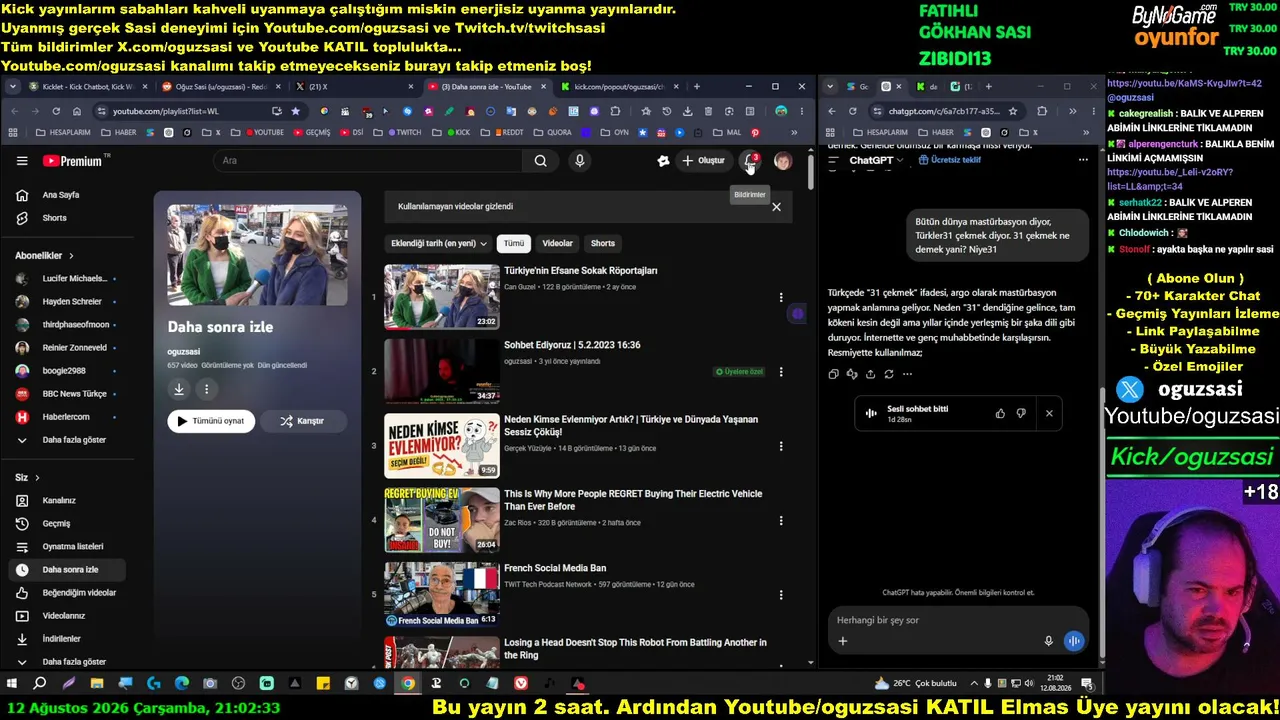Open the YouTube hamburger guide menu

pyautogui.click(x=22, y=161)
